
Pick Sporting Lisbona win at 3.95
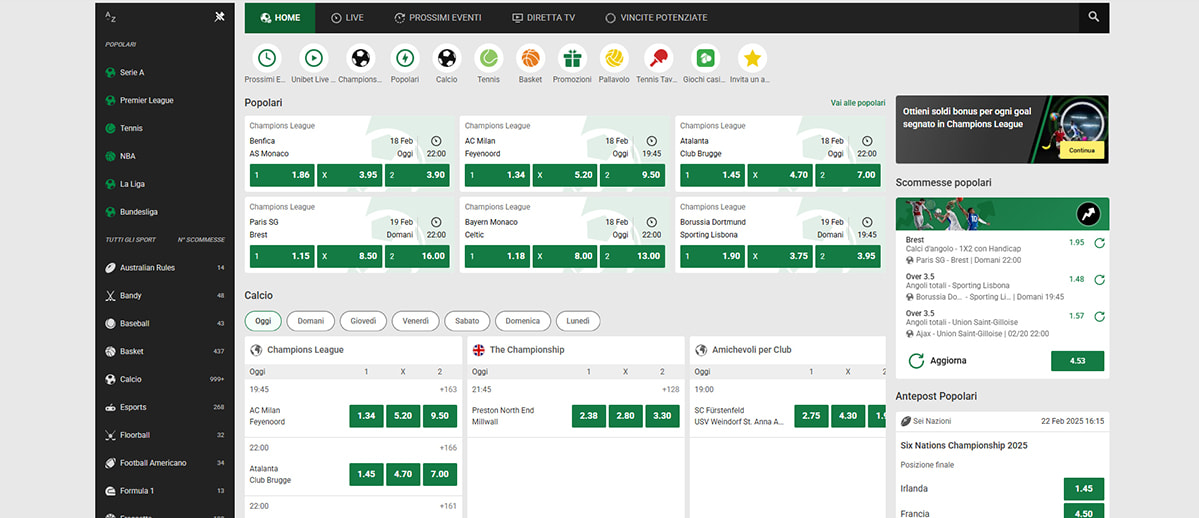pyautogui.click(x=847, y=256)
